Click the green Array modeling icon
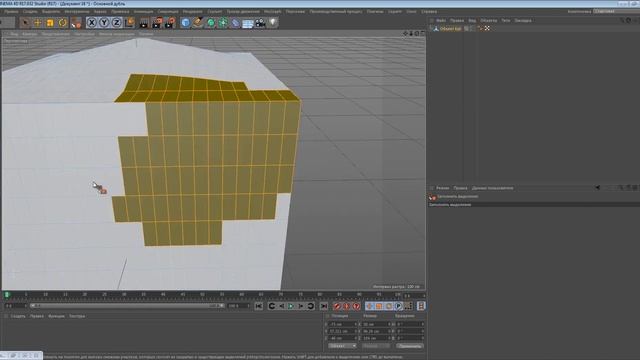The height and width of the screenshot is (360, 640). click(223, 23)
